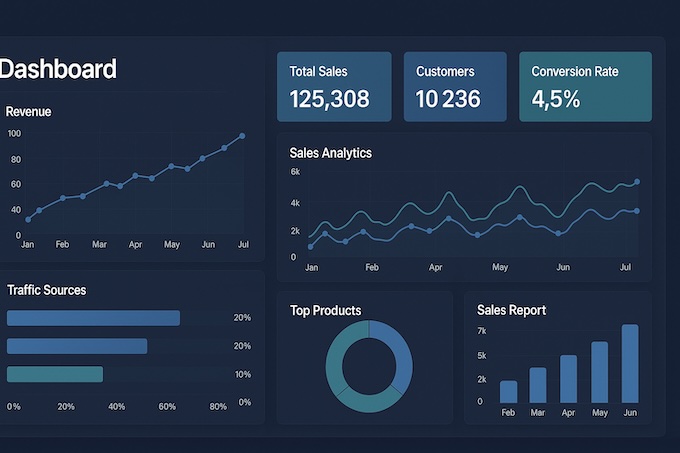Image resolution: width=680 pixels, height=453 pixels.
Task: Click the Jun bar in Sales Report
Action: (629, 363)
